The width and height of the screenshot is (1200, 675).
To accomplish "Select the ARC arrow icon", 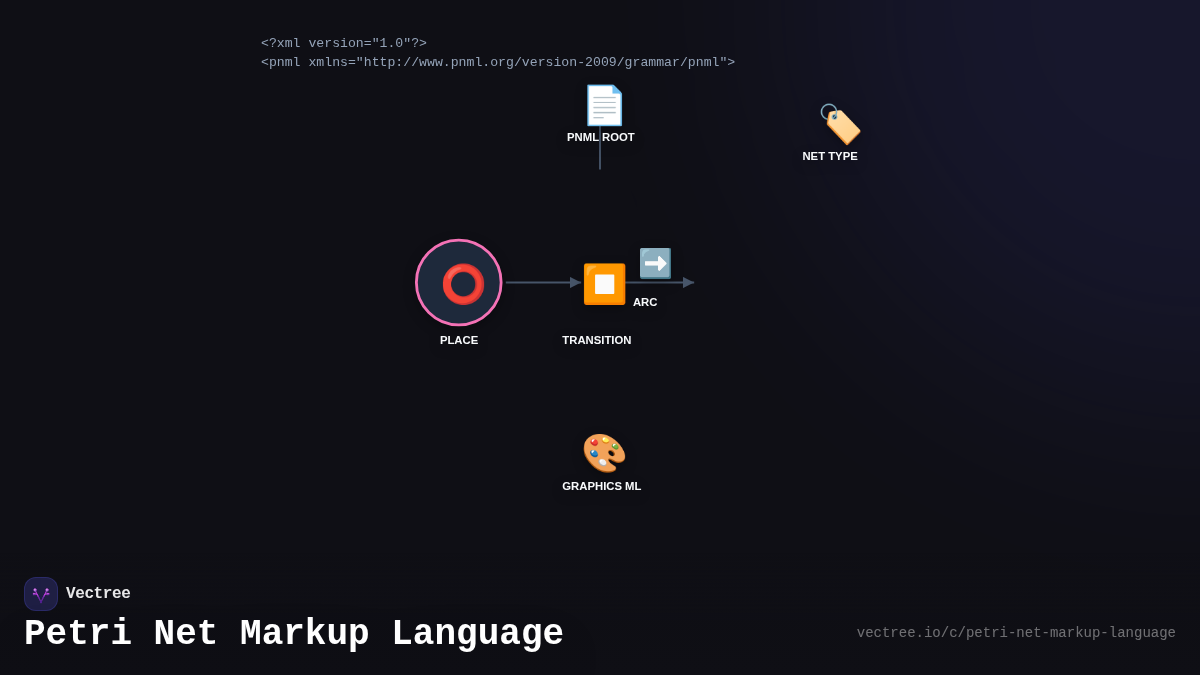I will pos(655,263).
